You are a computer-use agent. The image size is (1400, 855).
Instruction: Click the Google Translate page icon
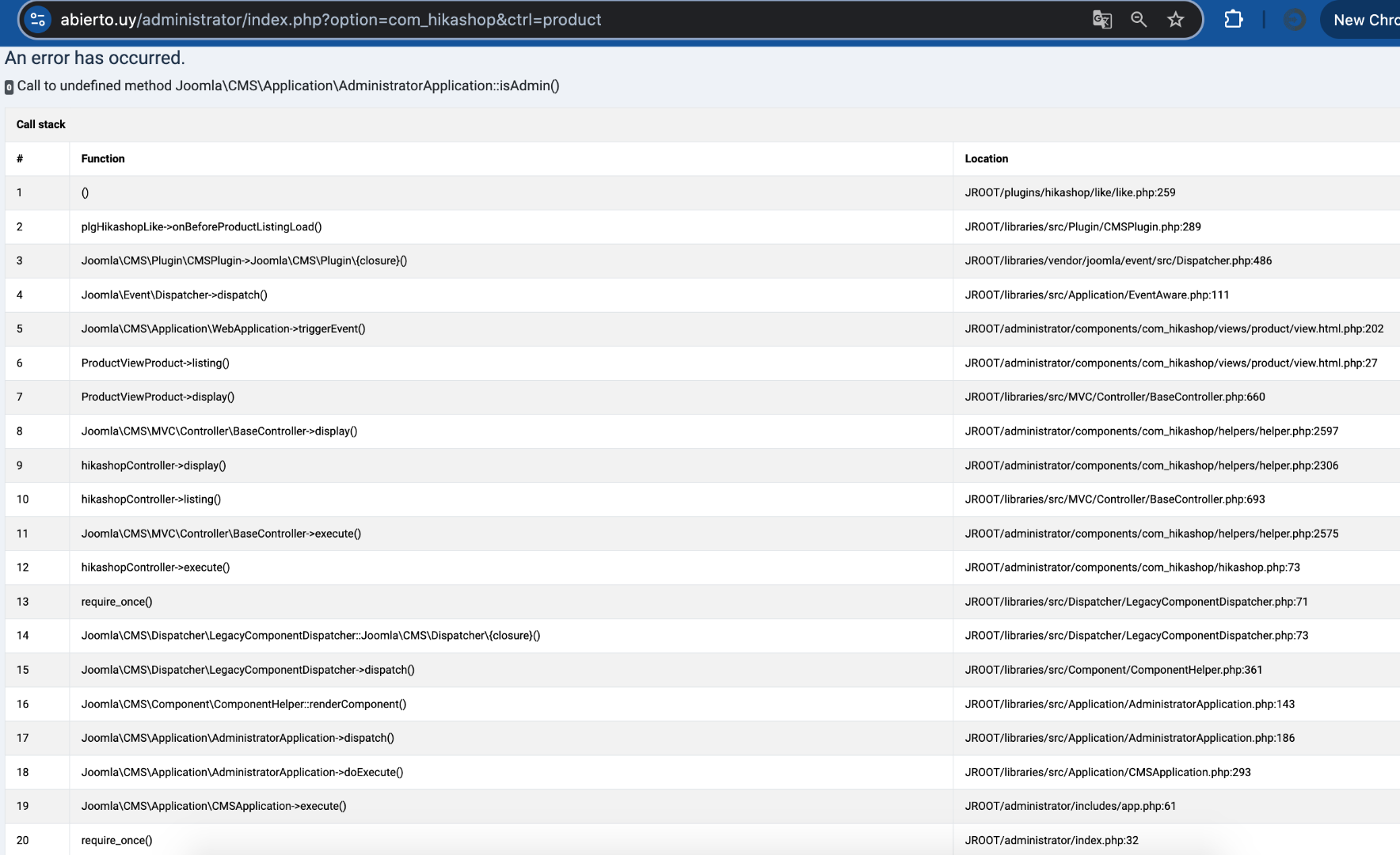1101,20
